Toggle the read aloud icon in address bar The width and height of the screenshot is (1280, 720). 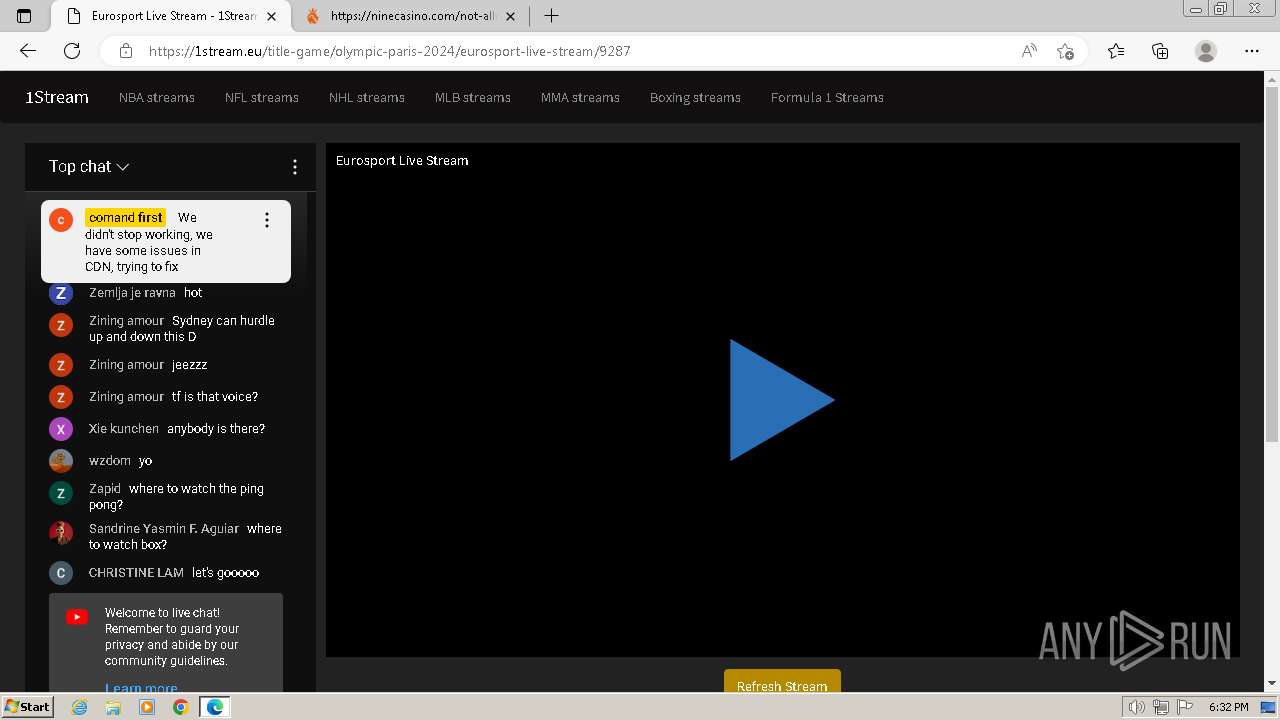[1029, 51]
